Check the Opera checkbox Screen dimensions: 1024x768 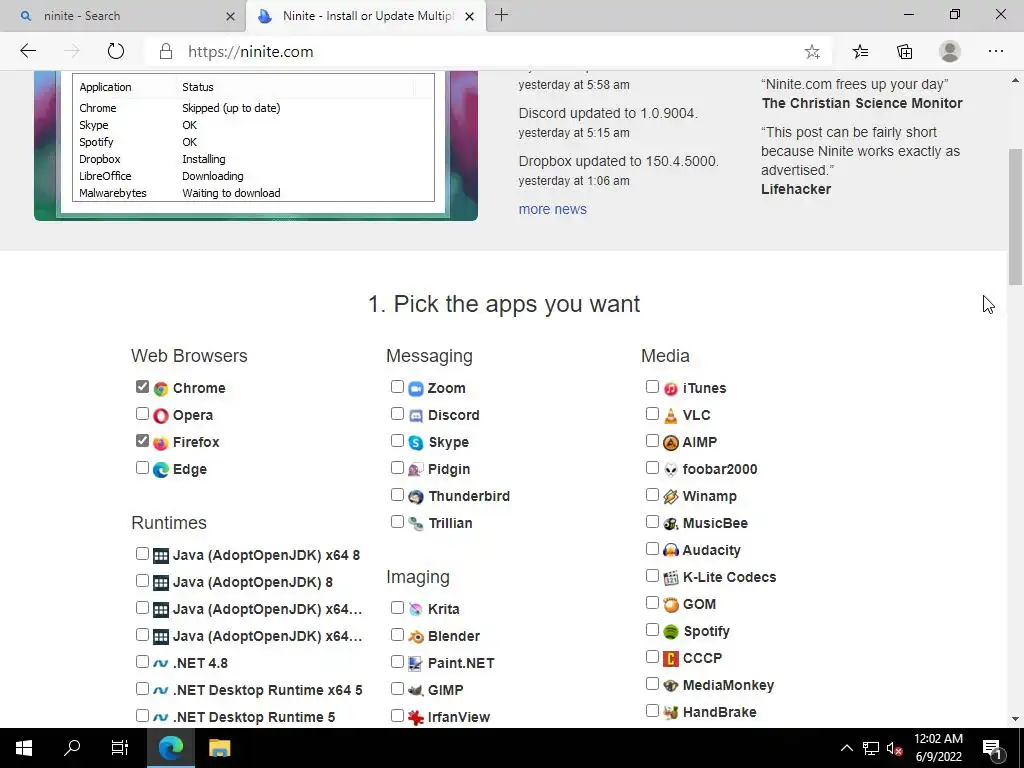click(x=142, y=413)
